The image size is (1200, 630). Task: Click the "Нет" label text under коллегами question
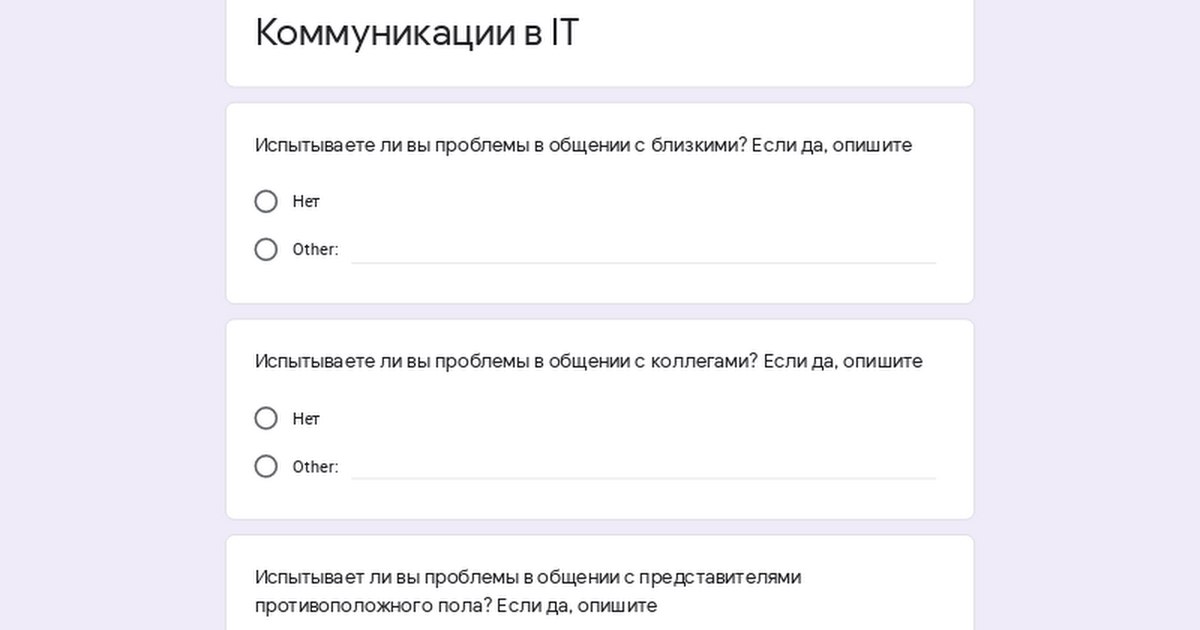(x=306, y=419)
